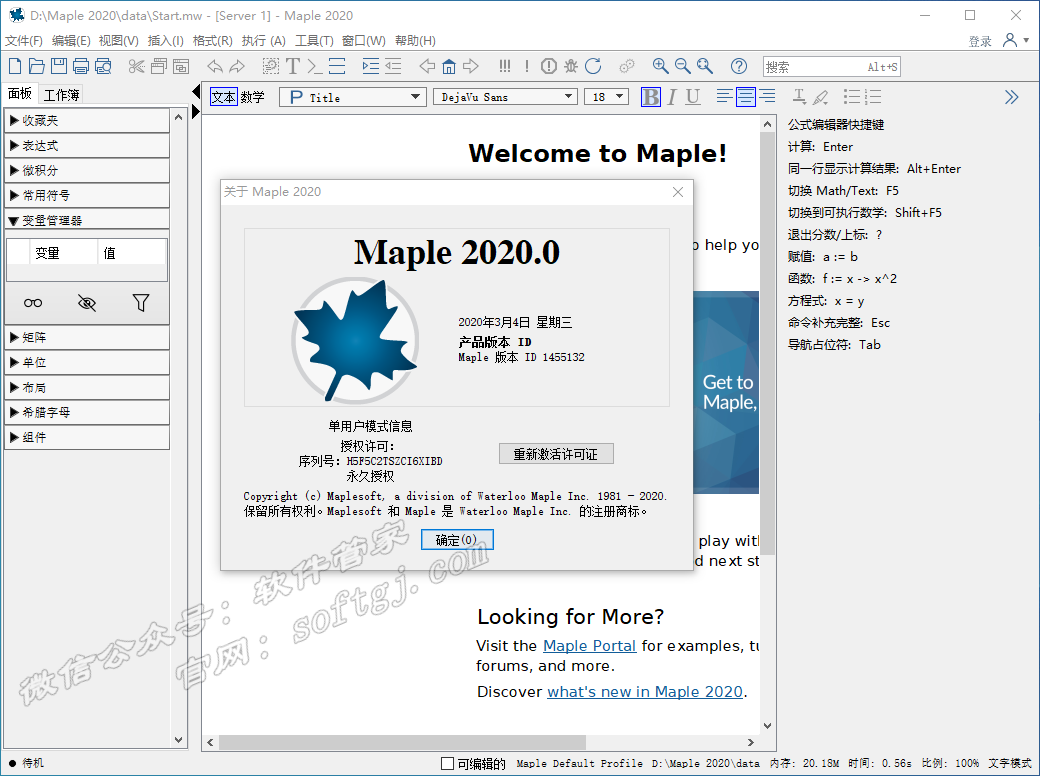Go to the home page icon
1040x776 pixels.
449,66
